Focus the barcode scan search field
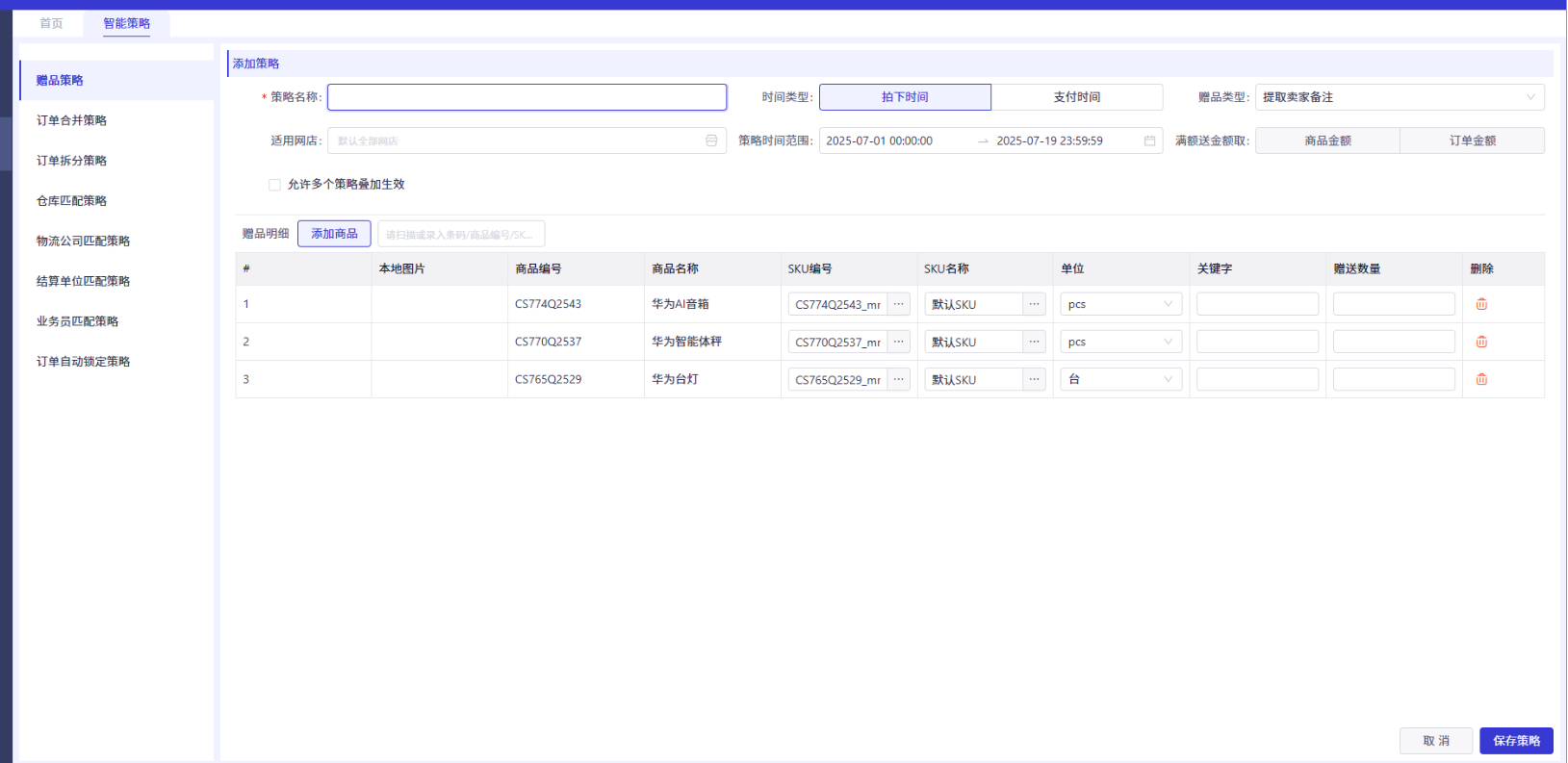Viewport: 1568px width, 763px height. (461, 234)
